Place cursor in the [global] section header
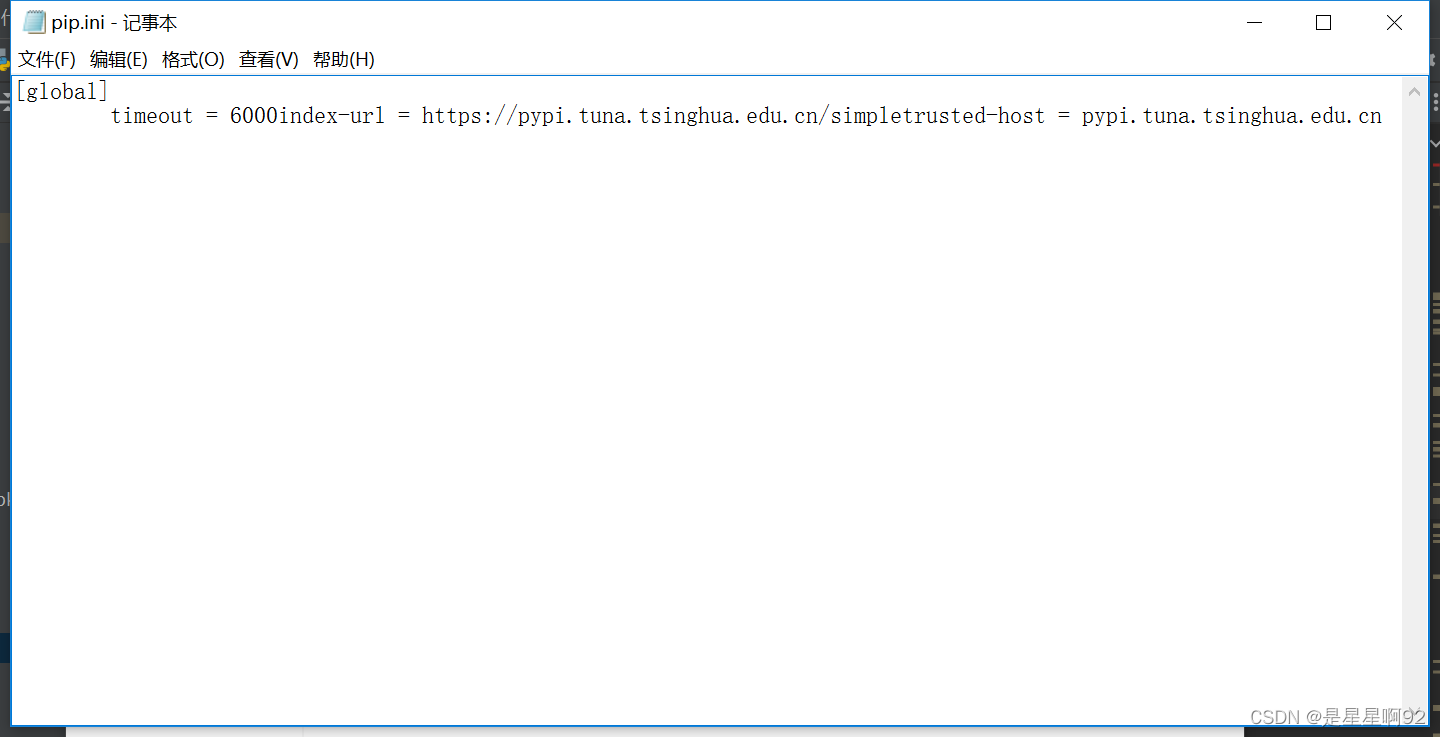 coord(62,92)
